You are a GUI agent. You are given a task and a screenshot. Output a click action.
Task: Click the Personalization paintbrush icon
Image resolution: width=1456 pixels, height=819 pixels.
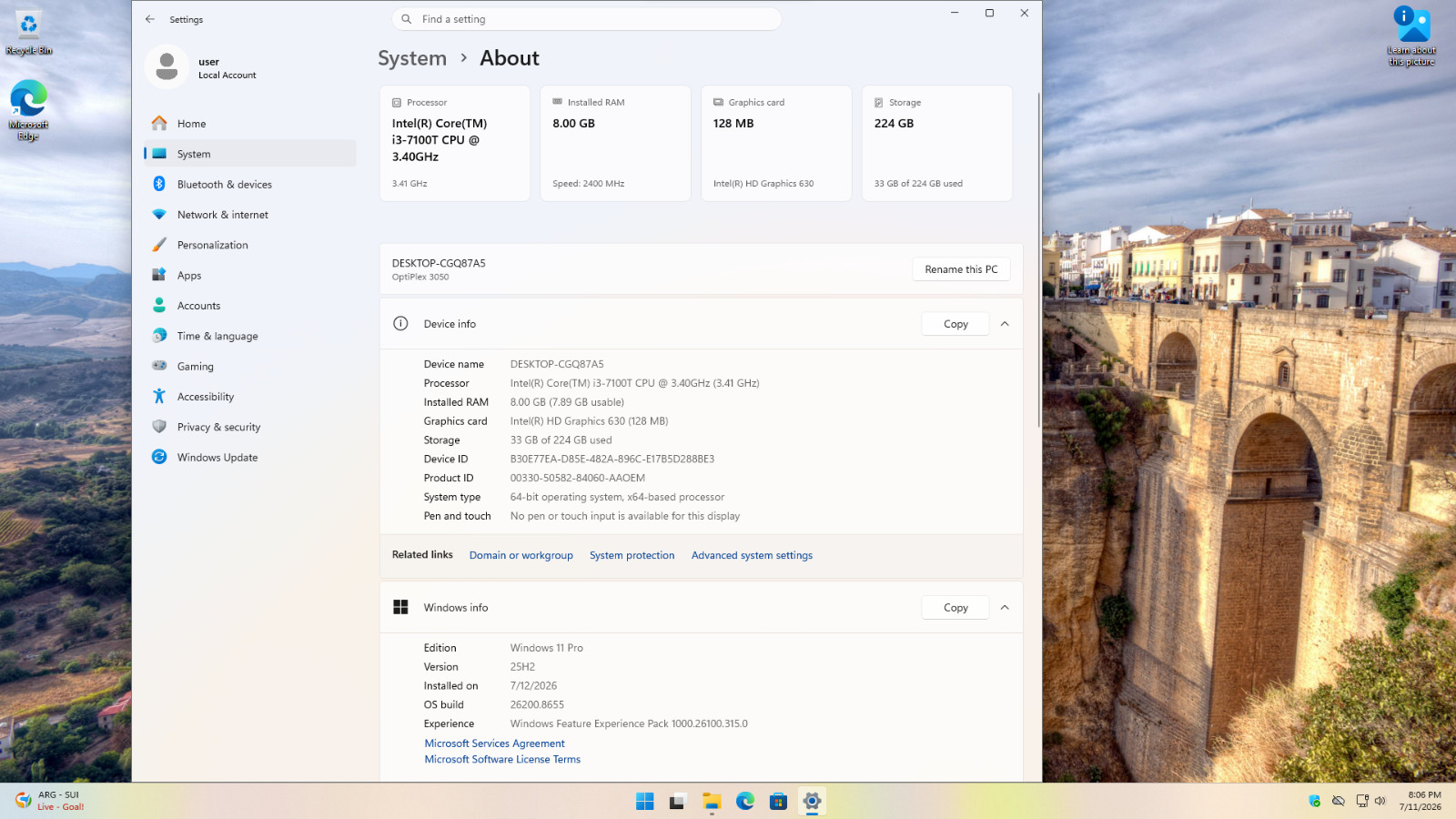[x=159, y=245]
